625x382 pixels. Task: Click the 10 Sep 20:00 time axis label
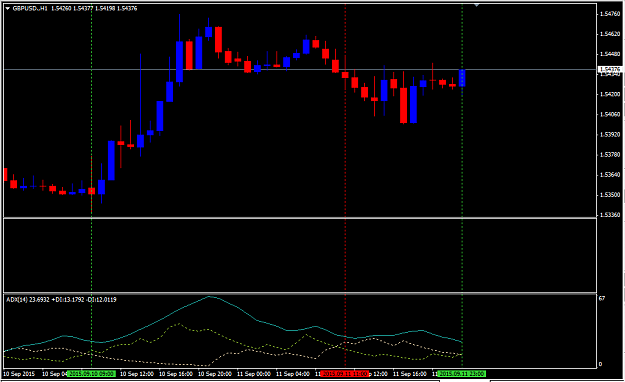(x=215, y=374)
